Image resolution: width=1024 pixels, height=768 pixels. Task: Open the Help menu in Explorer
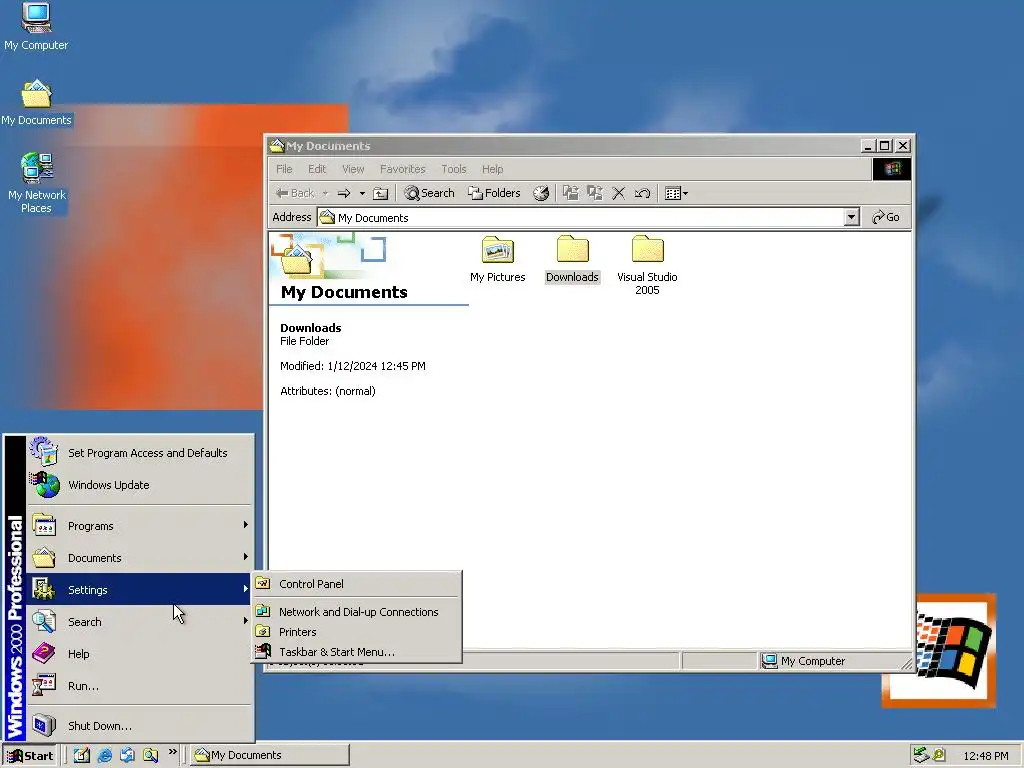tap(492, 169)
